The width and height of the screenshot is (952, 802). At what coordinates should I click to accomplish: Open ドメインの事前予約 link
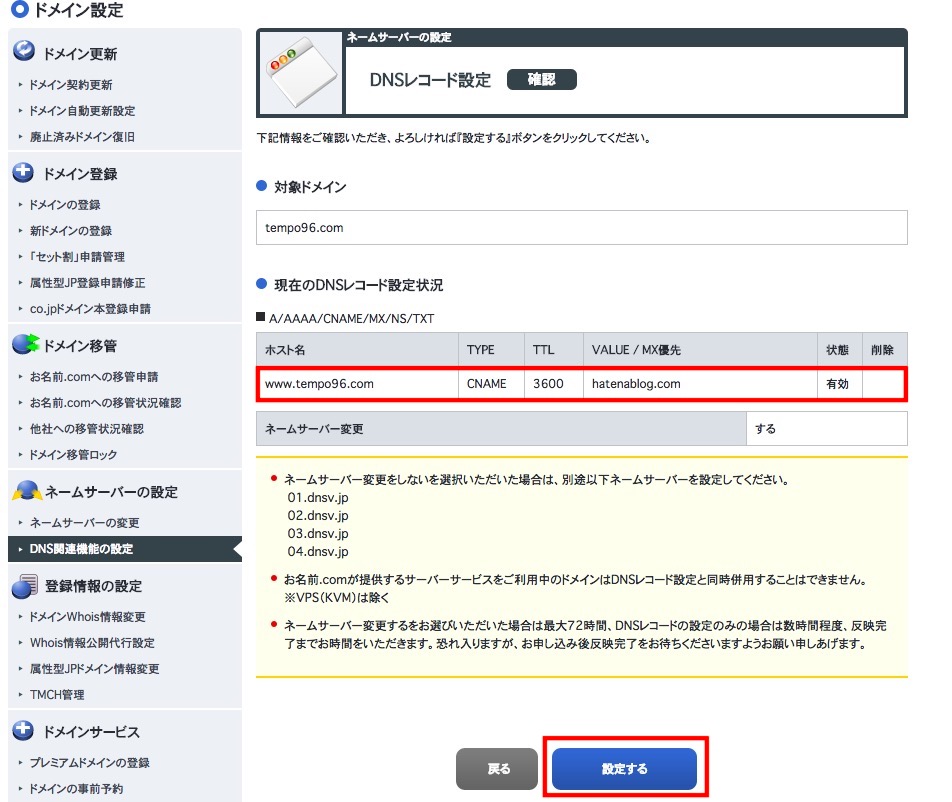[x=76, y=789]
